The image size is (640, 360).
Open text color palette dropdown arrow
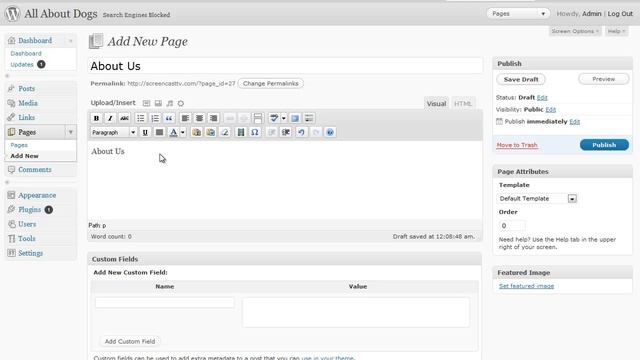(183, 132)
